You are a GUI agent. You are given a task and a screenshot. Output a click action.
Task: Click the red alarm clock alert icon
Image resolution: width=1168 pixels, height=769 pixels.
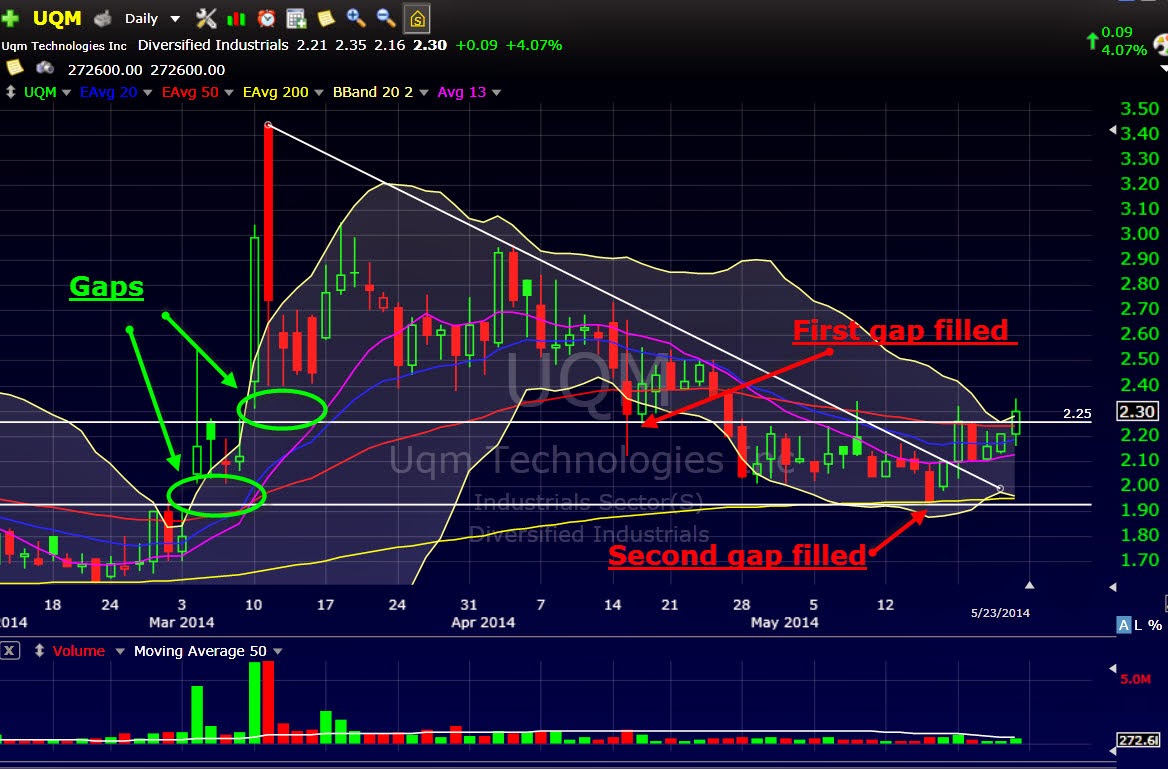[266, 19]
